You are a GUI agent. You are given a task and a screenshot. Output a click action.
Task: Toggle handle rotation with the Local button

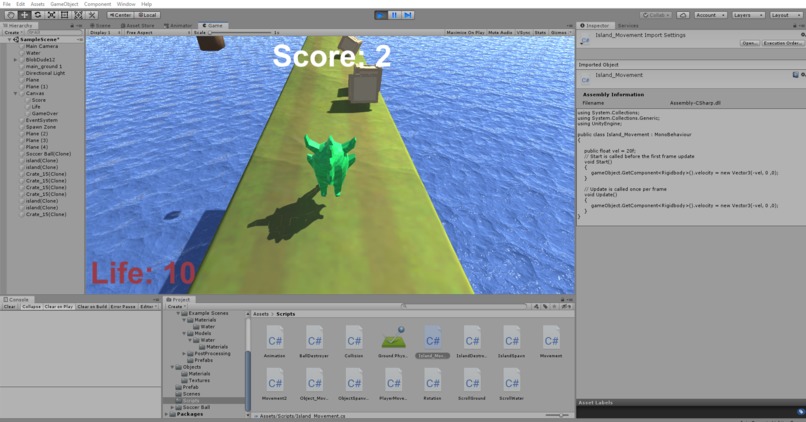point(148,15)
